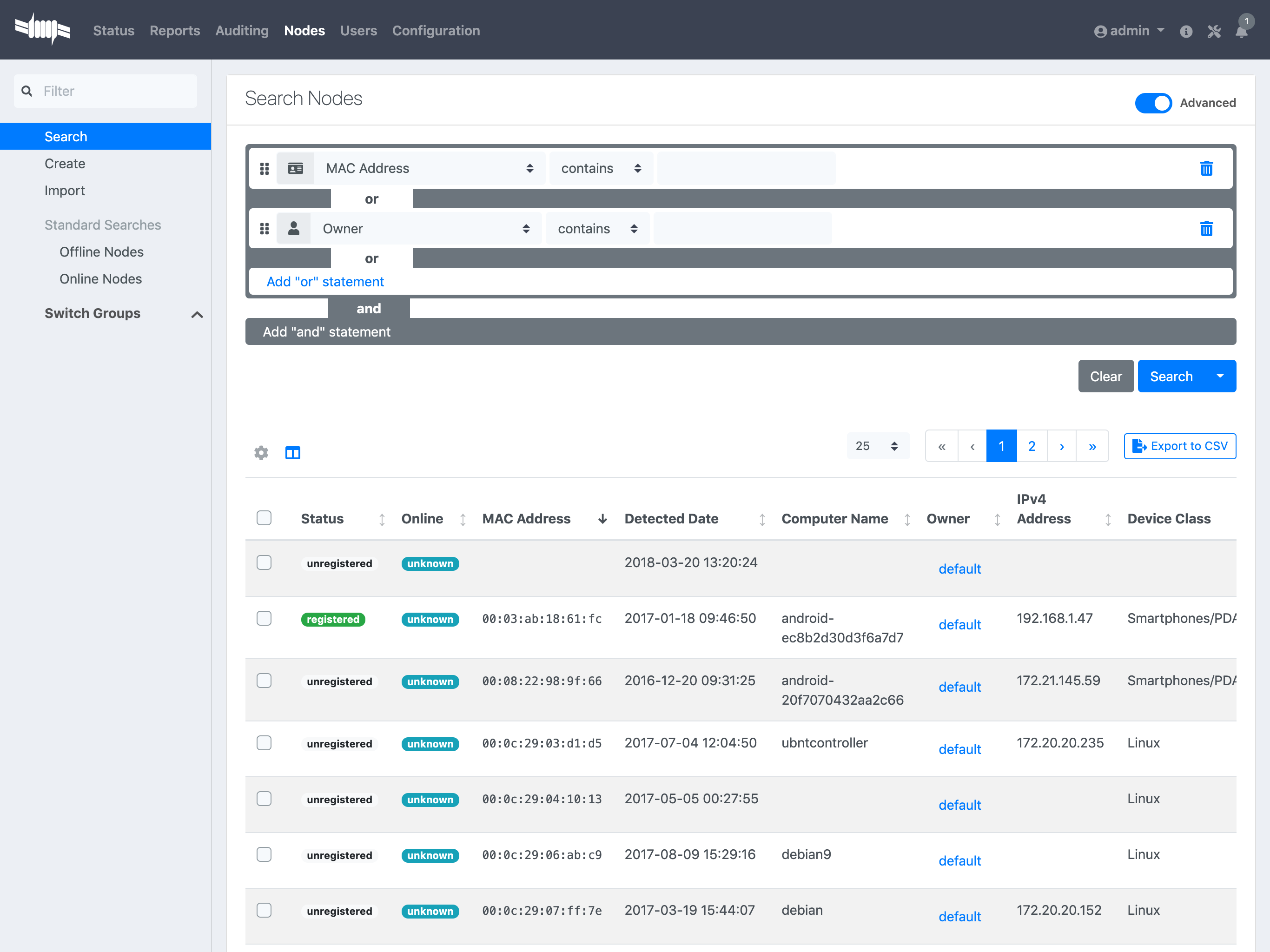Check the select-all rows checkbox

pyautogui.click(x=264, y=518)
